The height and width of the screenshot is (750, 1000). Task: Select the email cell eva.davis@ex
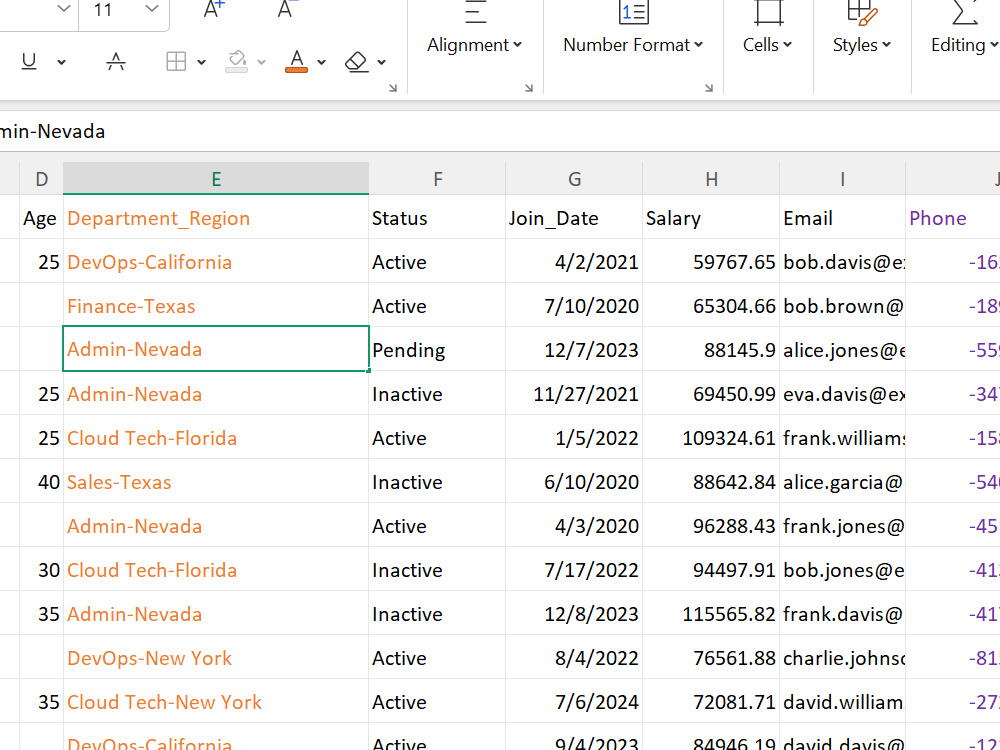pos(842,393)
